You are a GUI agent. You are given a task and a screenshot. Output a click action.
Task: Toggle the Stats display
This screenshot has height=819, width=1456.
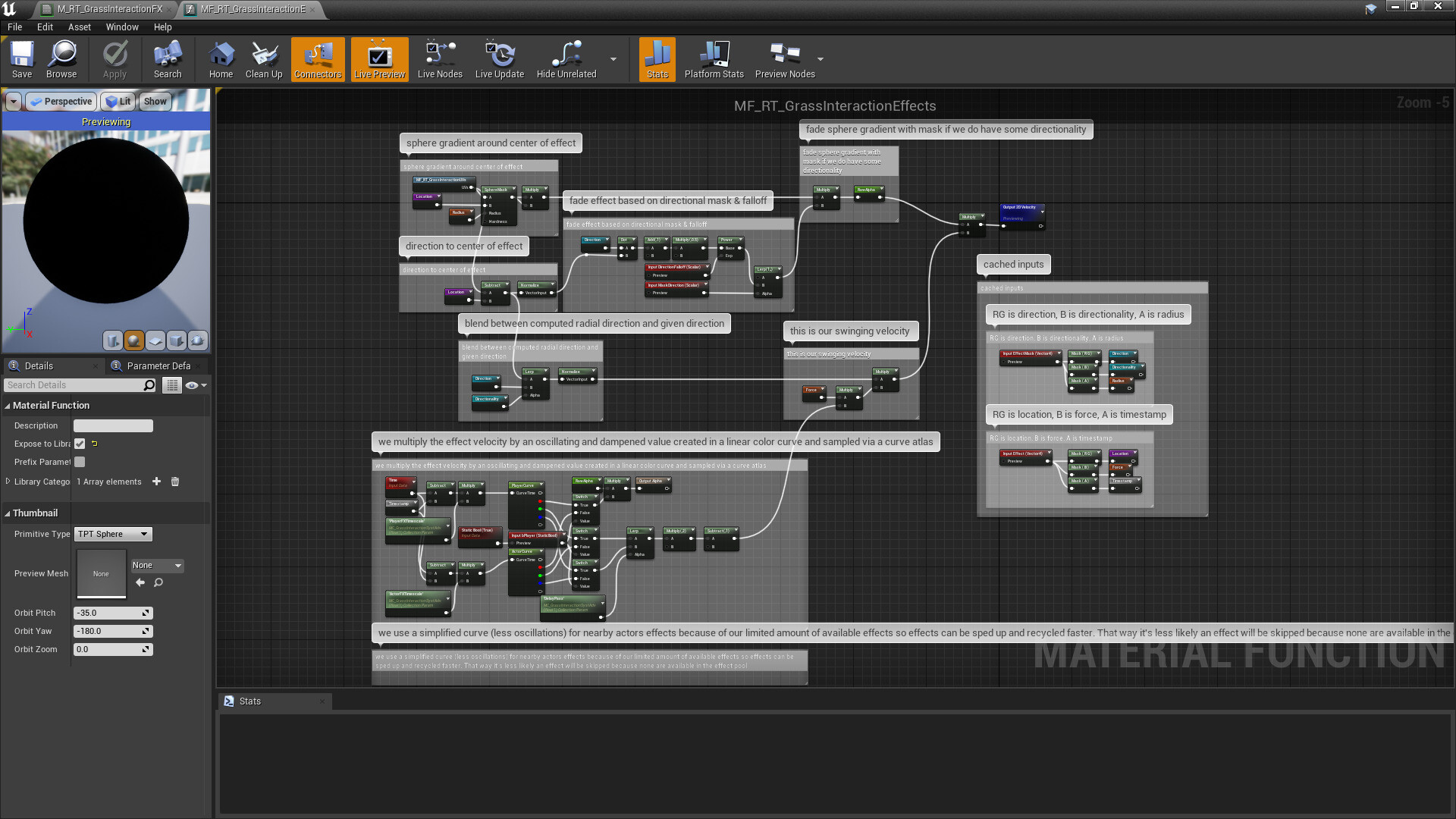click(657, 59)
